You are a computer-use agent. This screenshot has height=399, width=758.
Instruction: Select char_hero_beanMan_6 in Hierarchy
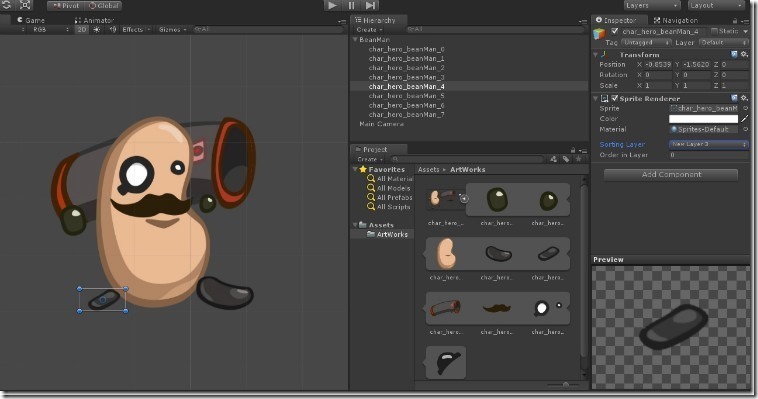(x=406, y=105)
